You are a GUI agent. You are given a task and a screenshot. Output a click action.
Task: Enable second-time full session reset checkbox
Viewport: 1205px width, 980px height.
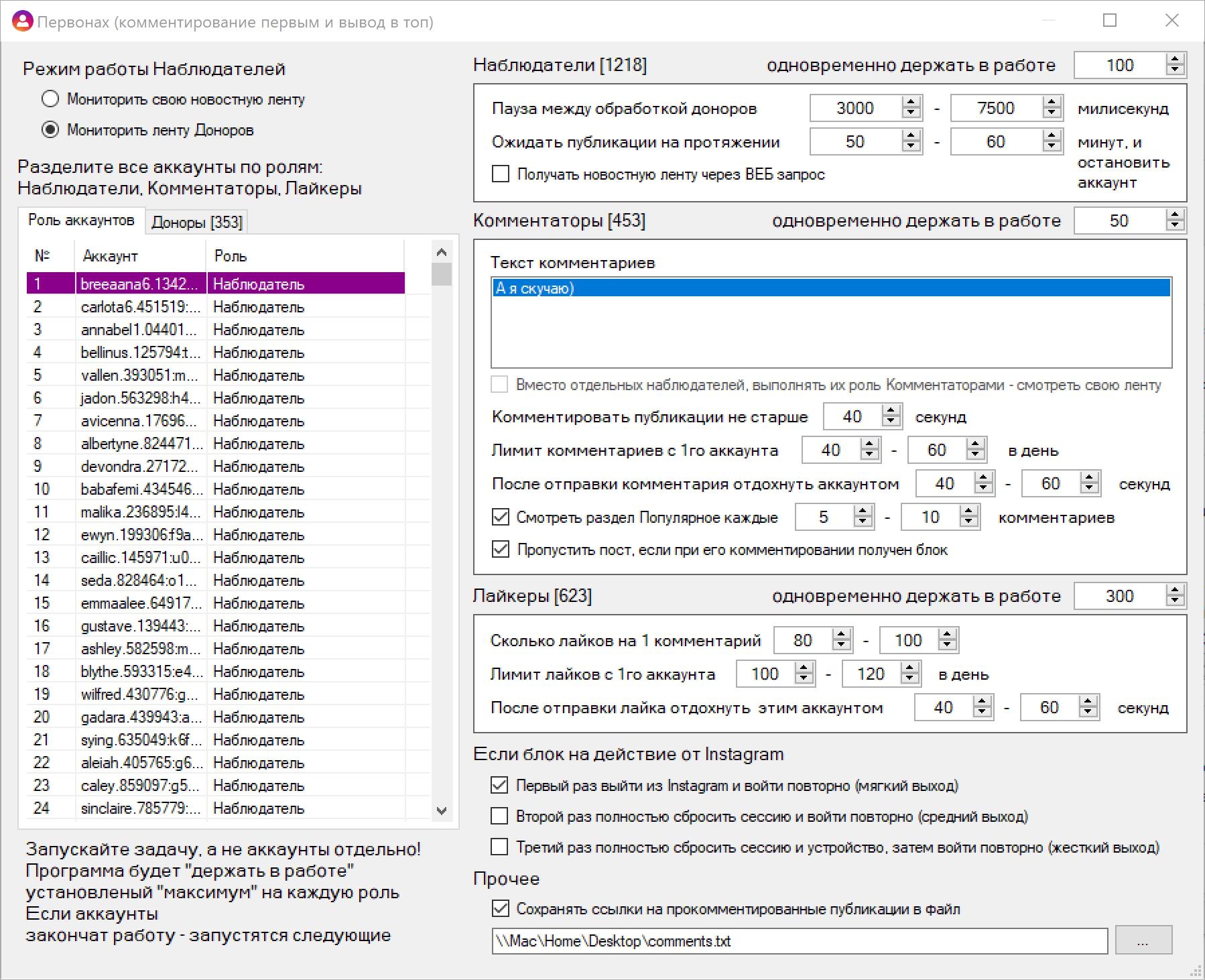pyautogui.click(x=499, y=816)
